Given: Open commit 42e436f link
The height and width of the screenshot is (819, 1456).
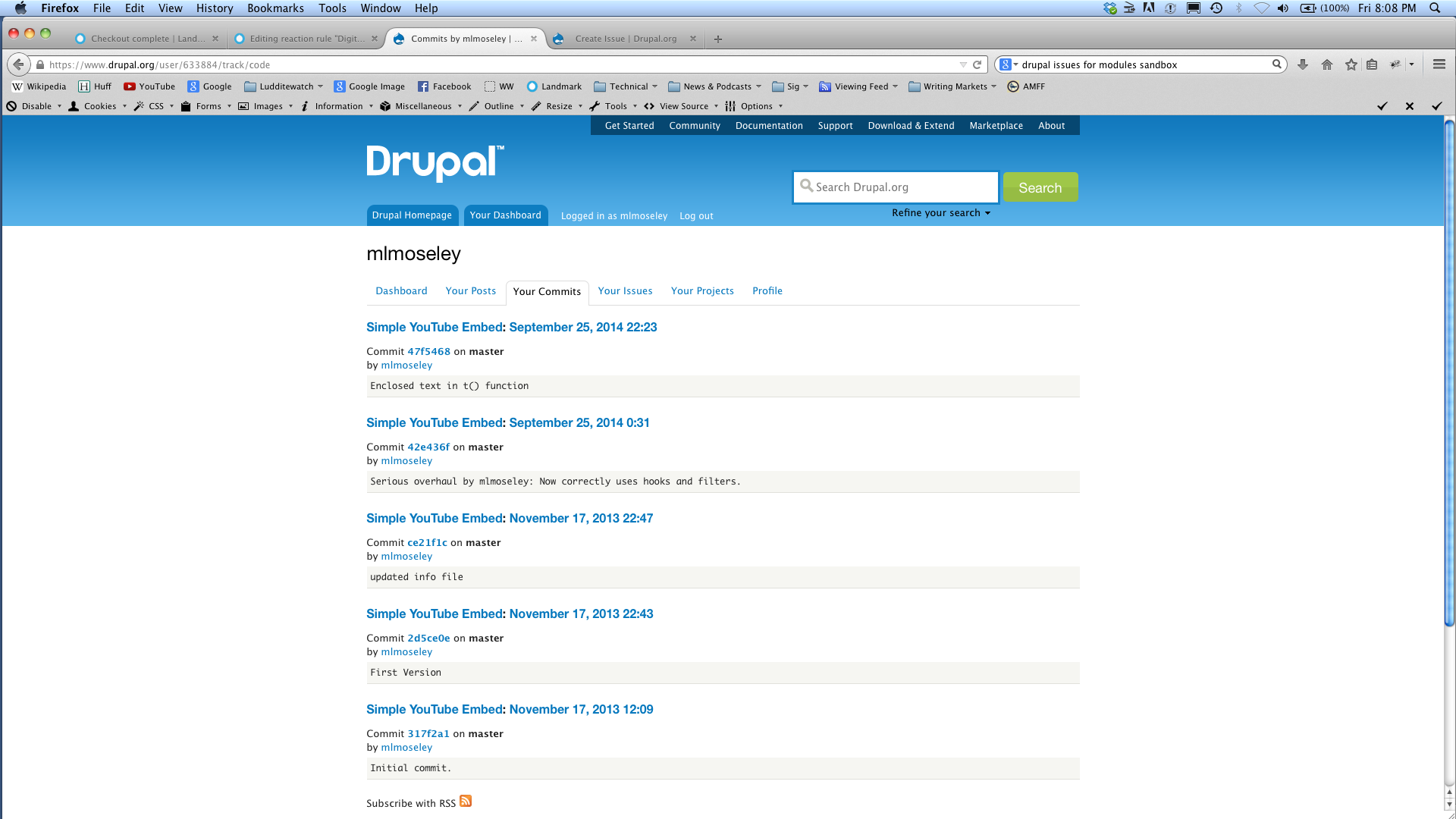Looking at the screenshot, I should point(428,447).
